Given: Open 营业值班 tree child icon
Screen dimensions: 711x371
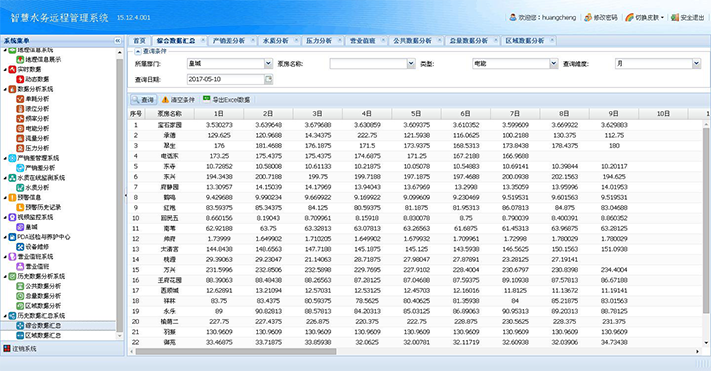Looking at the screenshot, I should pos(20,266).
